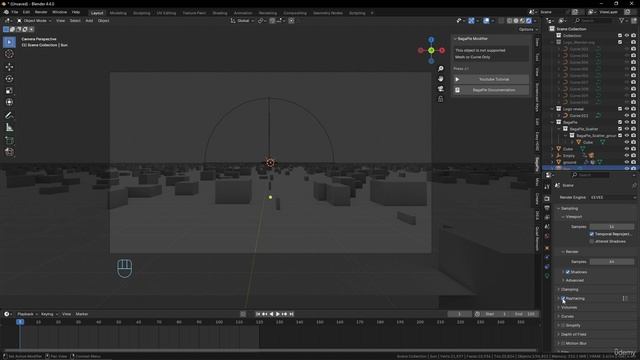Click the current frame number field
This screenshot has width=640, height=360.
pyautogui.click(x=460, y=314)
